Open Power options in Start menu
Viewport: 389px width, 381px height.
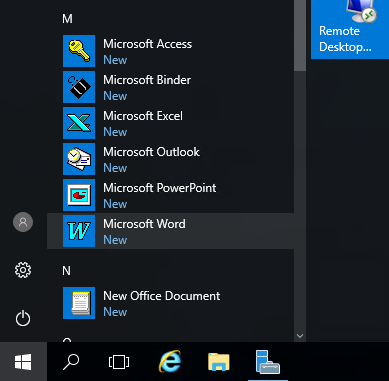[23, 318]
